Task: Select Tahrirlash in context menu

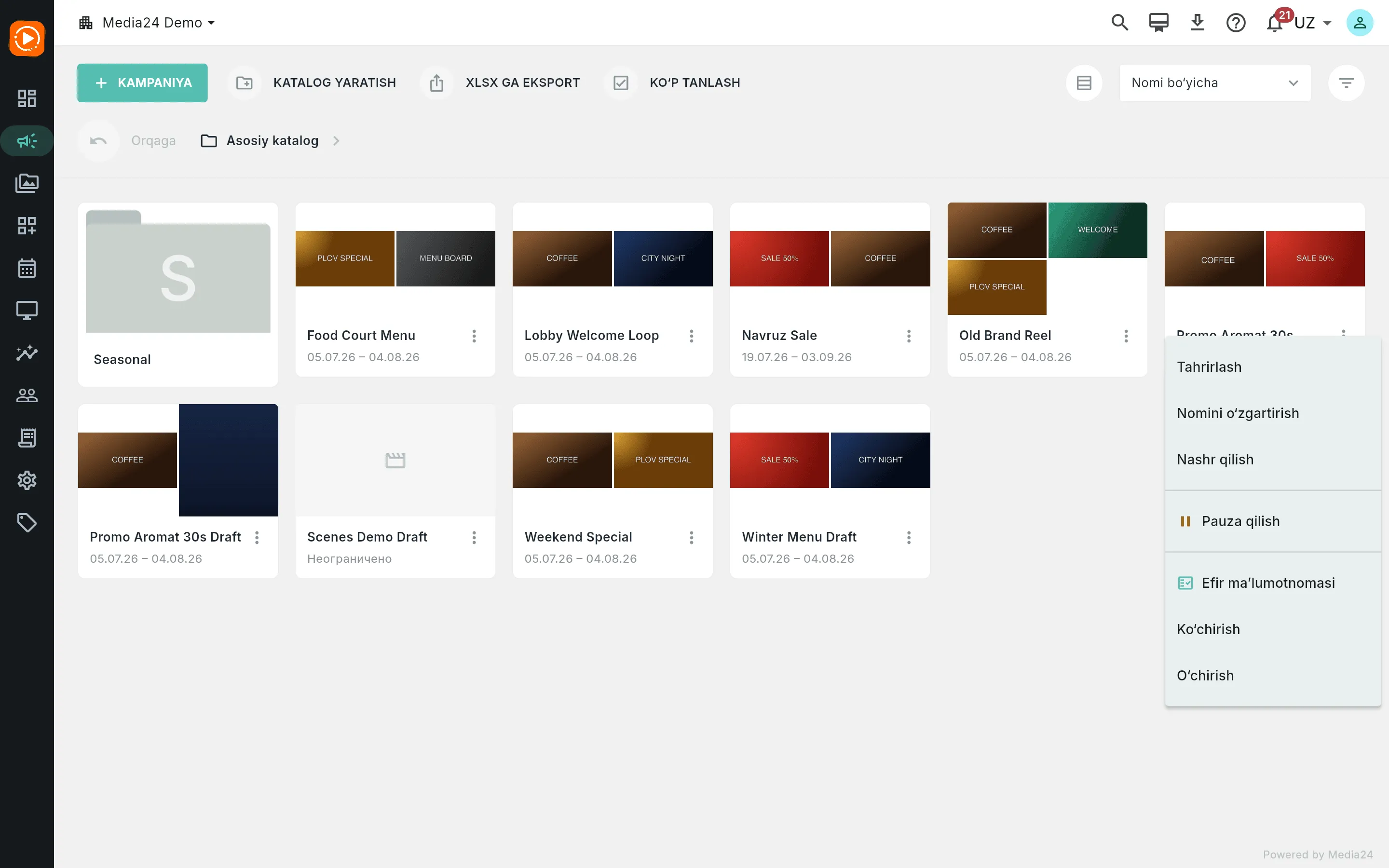Action: tap(1273, 367)
